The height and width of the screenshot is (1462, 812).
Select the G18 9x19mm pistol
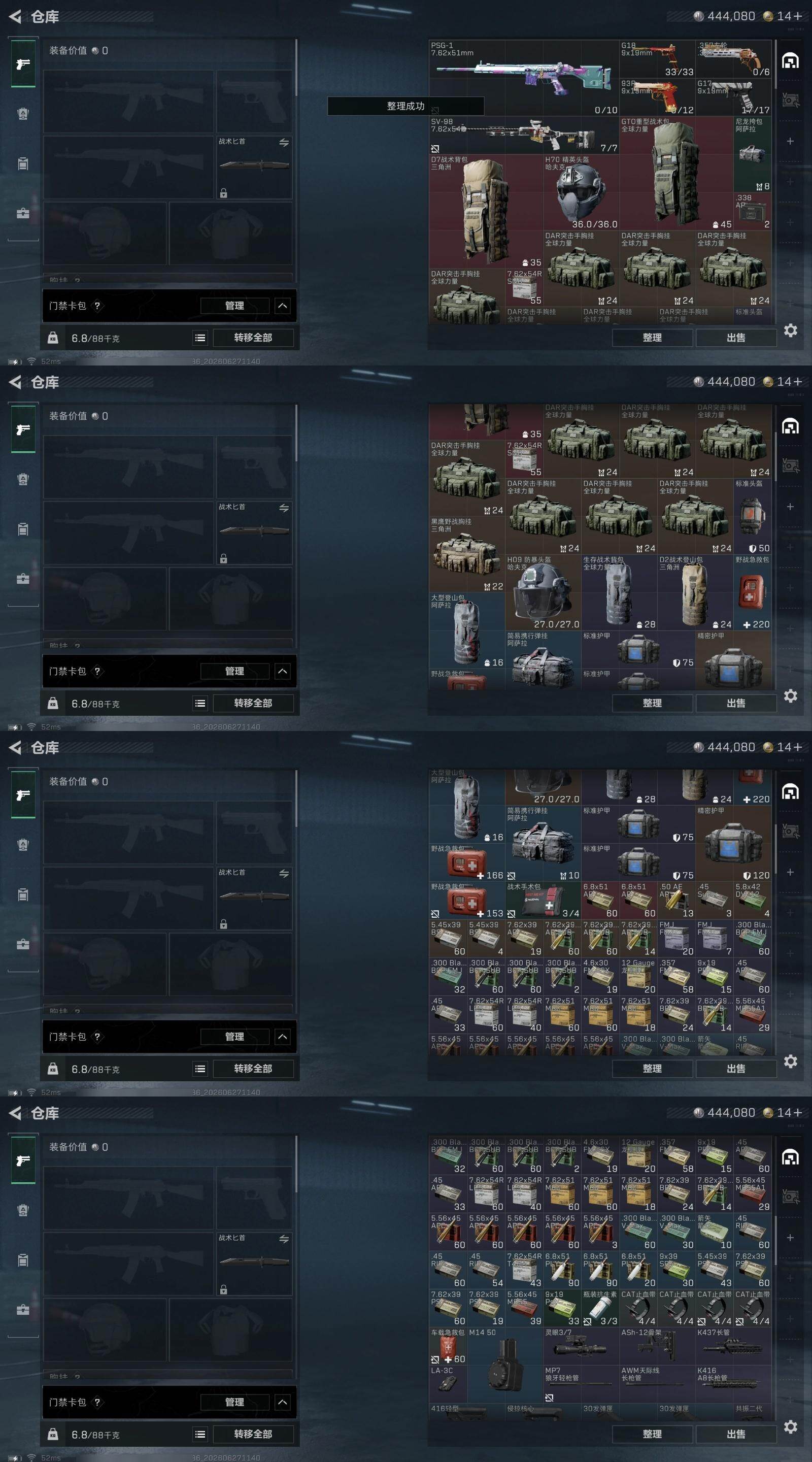click(x=657, y=59)
